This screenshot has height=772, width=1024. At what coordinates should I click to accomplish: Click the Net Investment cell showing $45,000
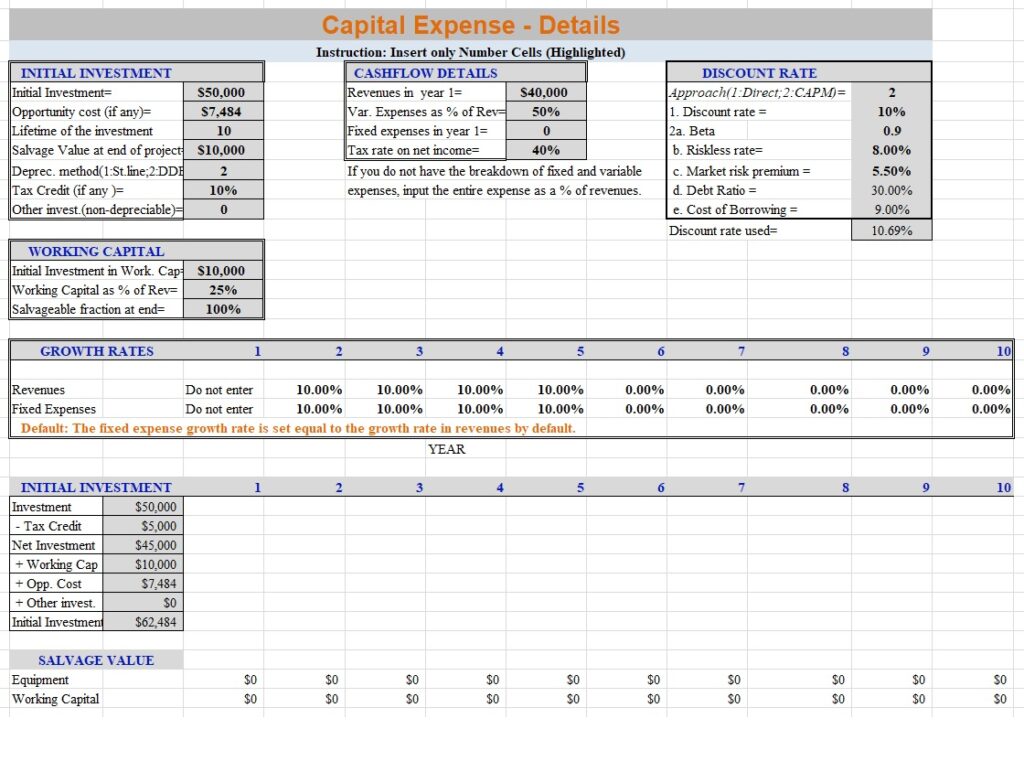(x=155, y=545)
